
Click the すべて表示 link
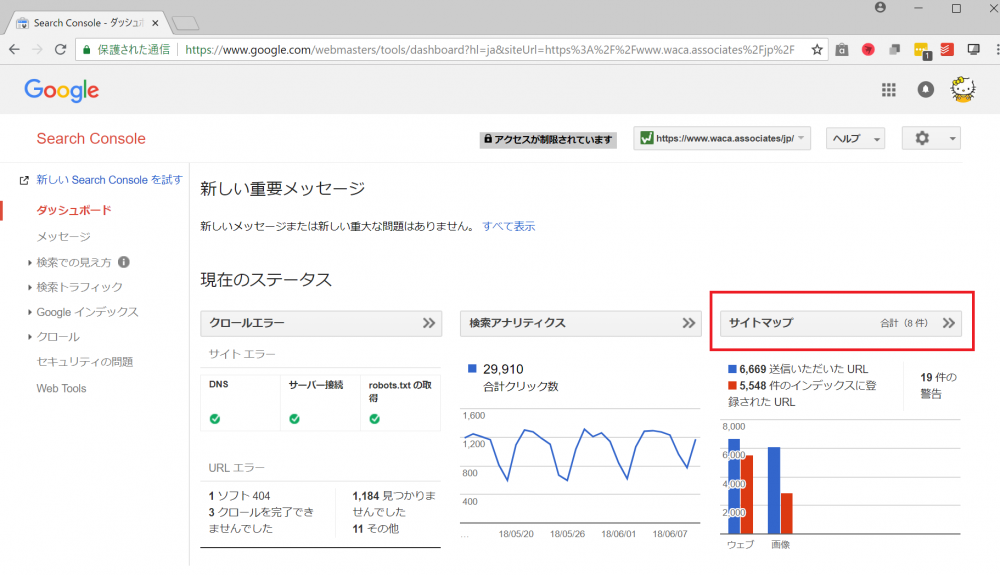pos(508,226)
